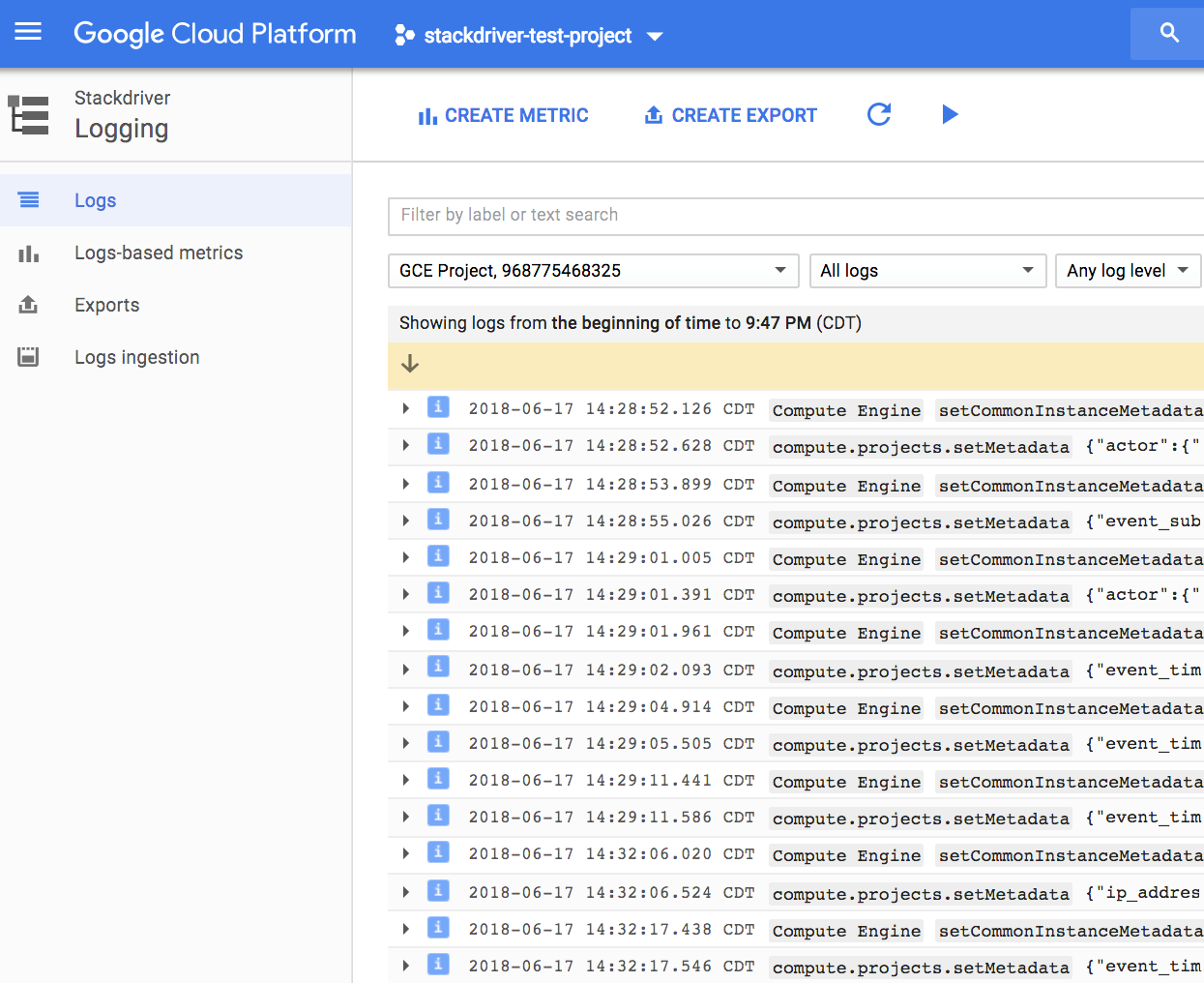Click info severity icon for 14:29:11.441 entry
Screen dimensions: 1204x983
coord(438,779)
